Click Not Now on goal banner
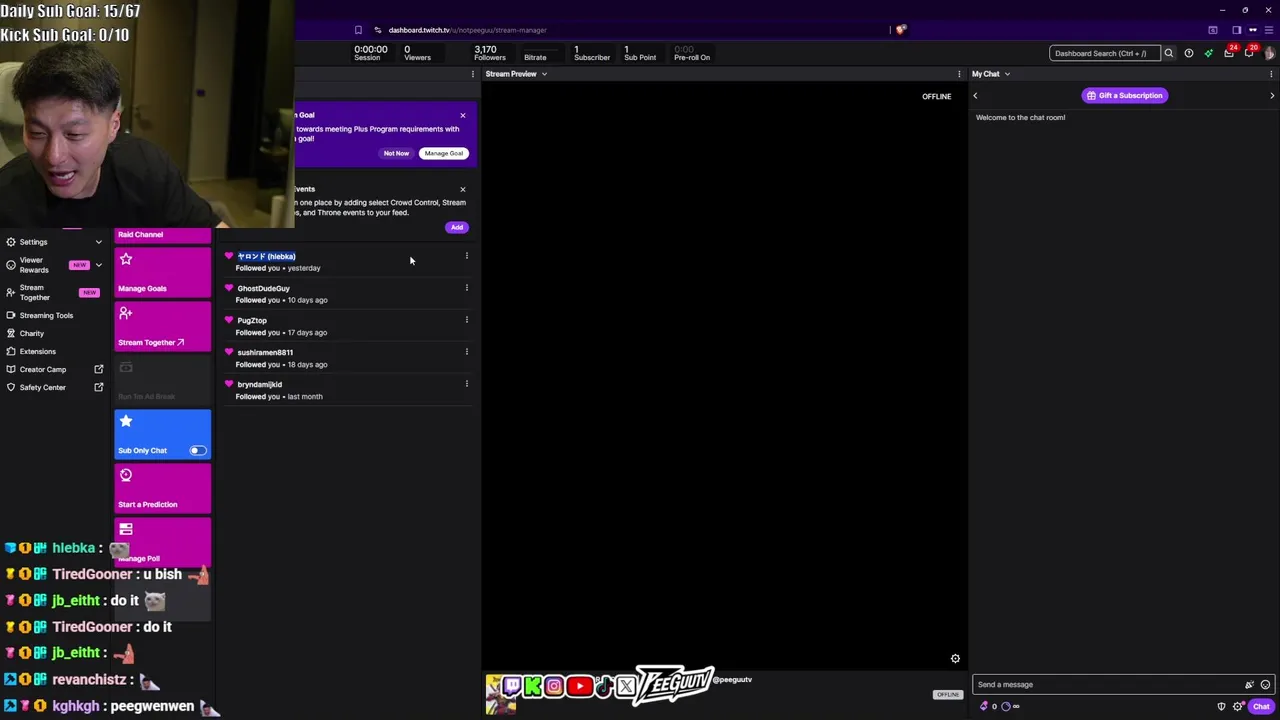The height and width of the screenshot is (720, 1280). 396,153
